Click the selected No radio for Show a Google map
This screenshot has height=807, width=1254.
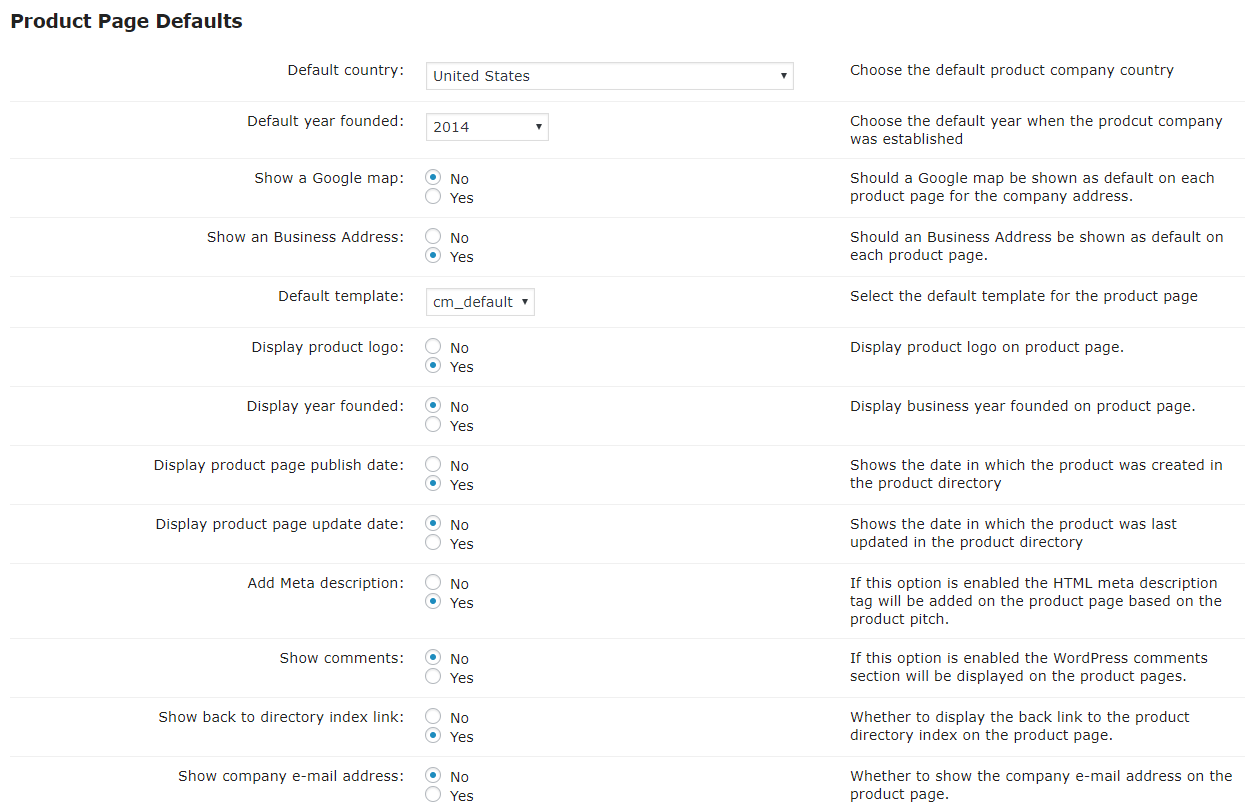point(433,178)
